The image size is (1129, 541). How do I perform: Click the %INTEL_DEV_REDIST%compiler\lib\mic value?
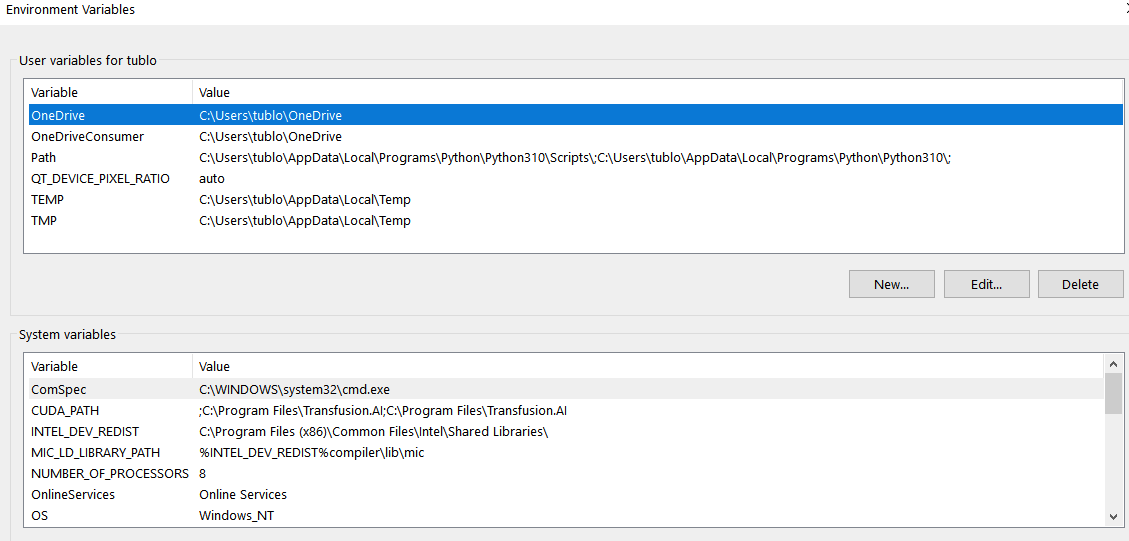312,452
